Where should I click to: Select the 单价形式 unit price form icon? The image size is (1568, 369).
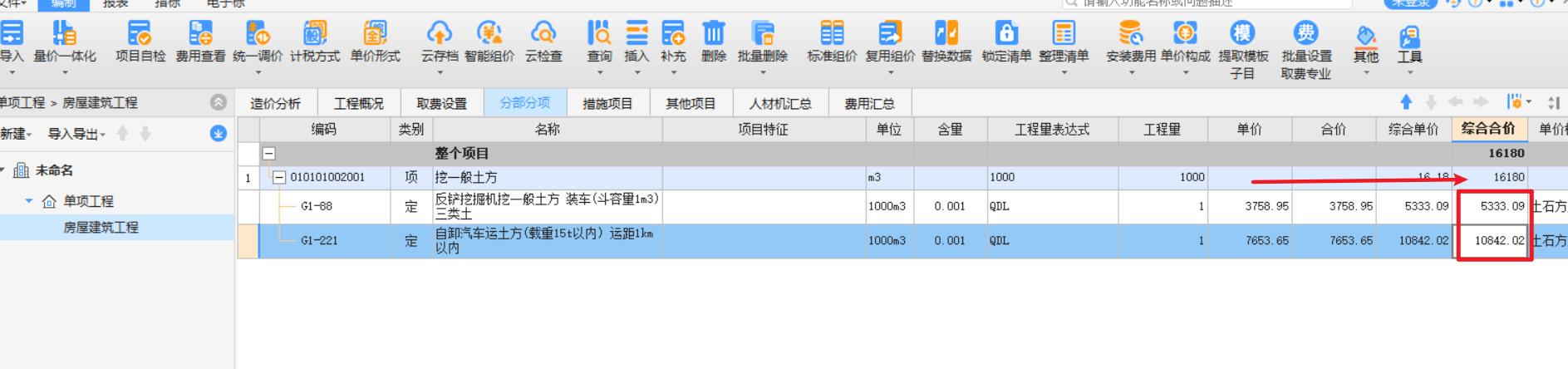(x=375, y=33)
